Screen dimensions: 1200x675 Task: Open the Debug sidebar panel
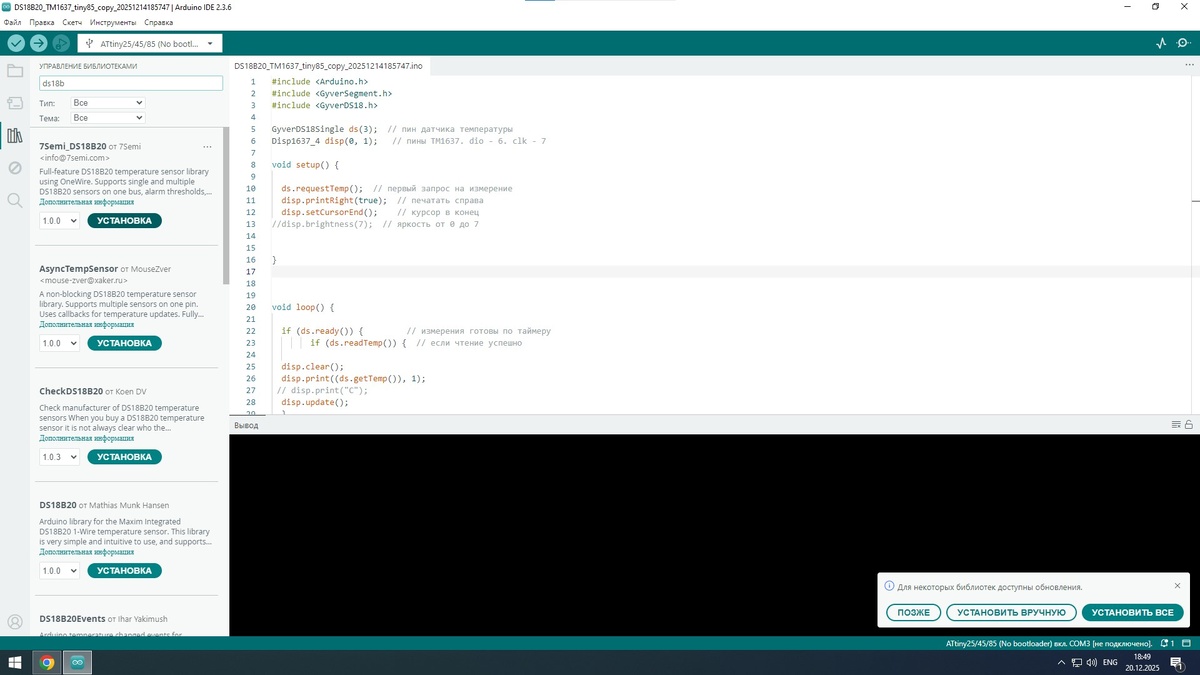14,168
